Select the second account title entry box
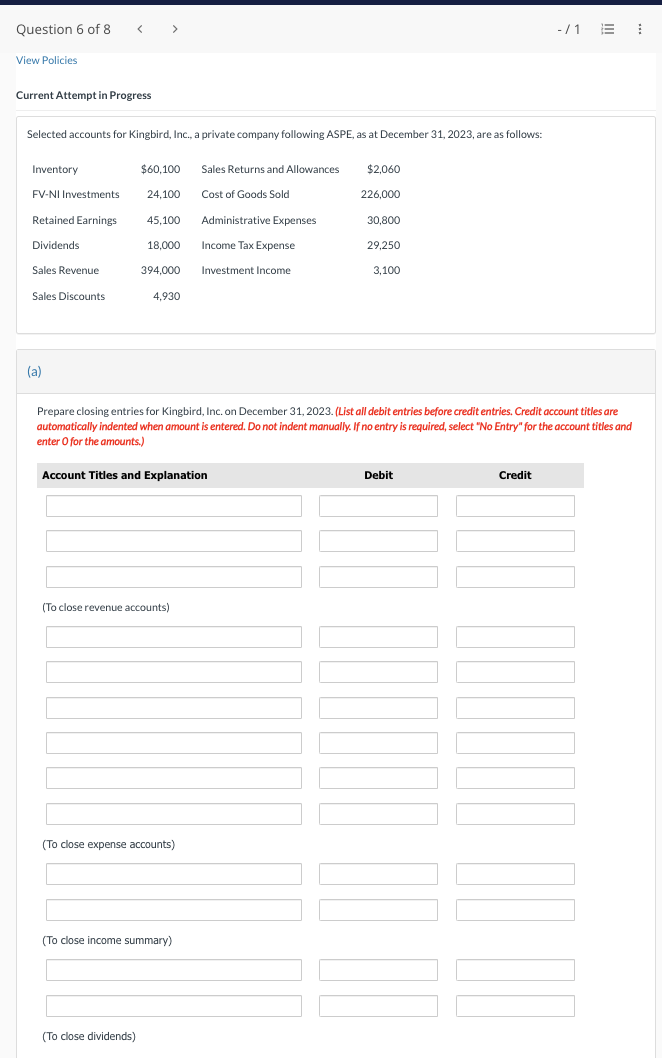The width and height of the screenshot is (662, 1058). coord(173,541)
